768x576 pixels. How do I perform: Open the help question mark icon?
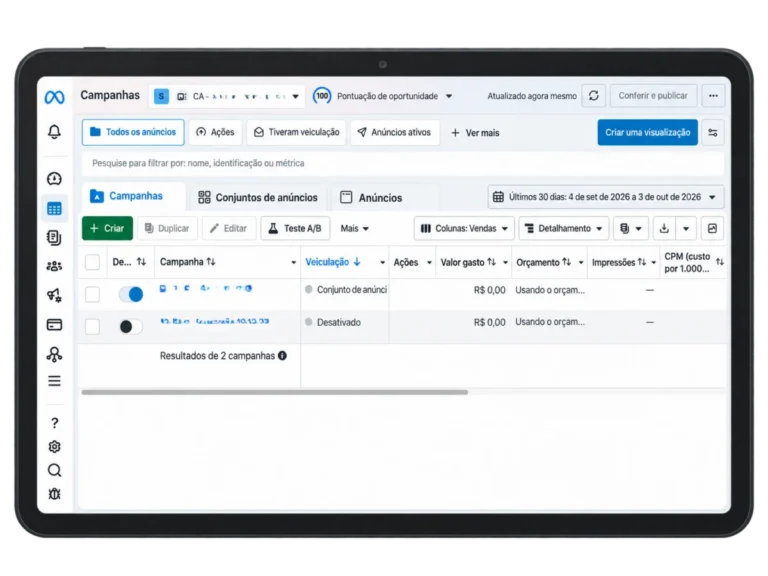tap(54, 423)
